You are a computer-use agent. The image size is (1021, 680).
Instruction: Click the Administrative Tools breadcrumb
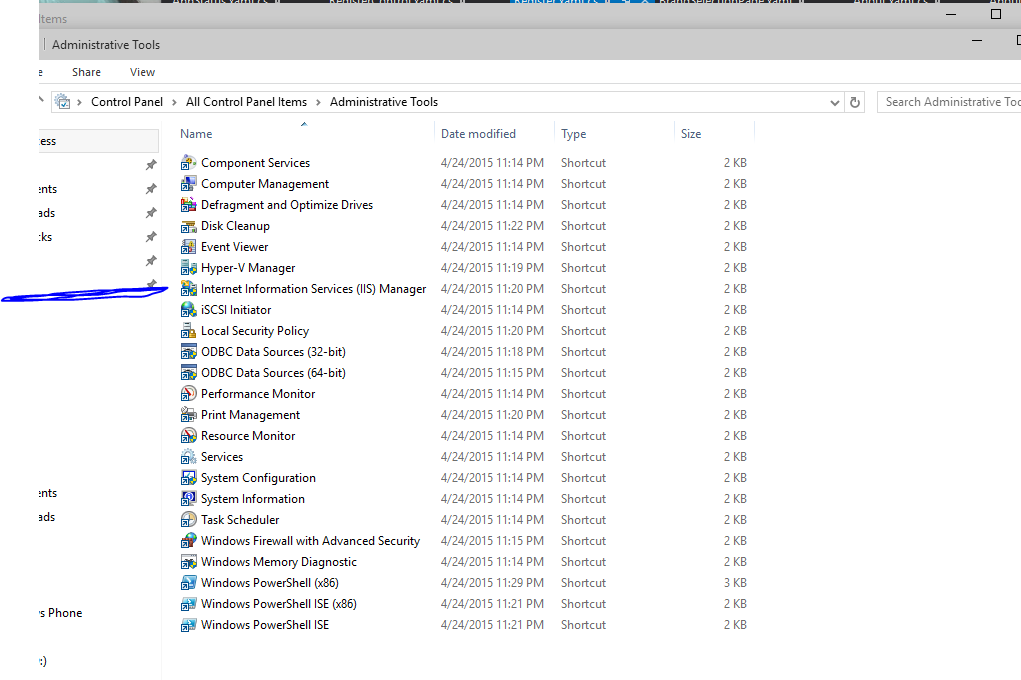coord(384,102)
